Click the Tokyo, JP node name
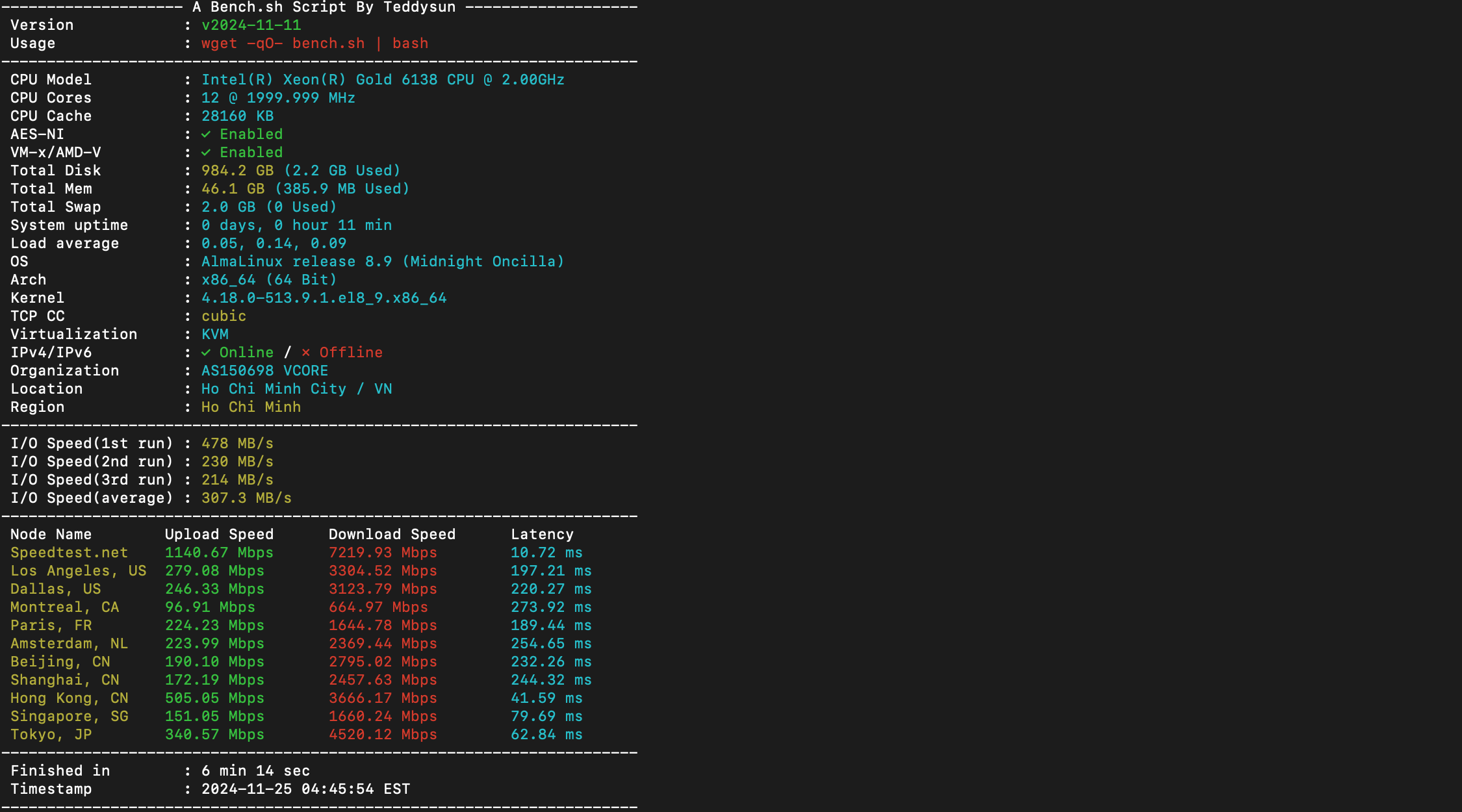Screen dimensions: 1462x812 (51, 734)
